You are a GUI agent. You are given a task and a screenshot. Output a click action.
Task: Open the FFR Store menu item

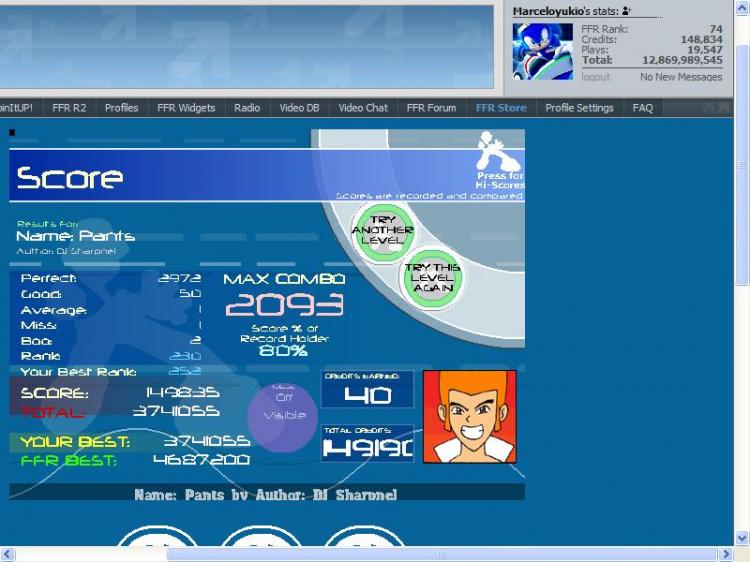pyautogui.click(x=501, y=108)
